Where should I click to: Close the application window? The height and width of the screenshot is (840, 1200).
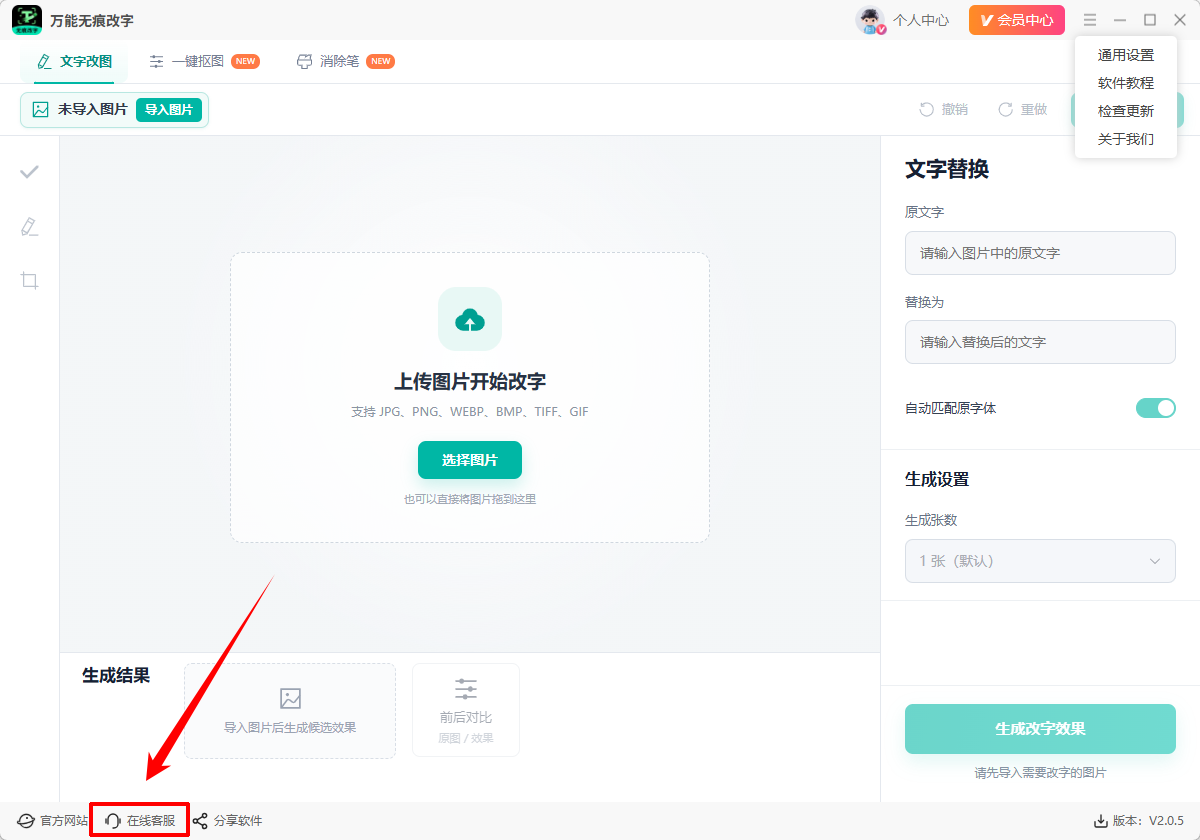(x=1180, y=20)
